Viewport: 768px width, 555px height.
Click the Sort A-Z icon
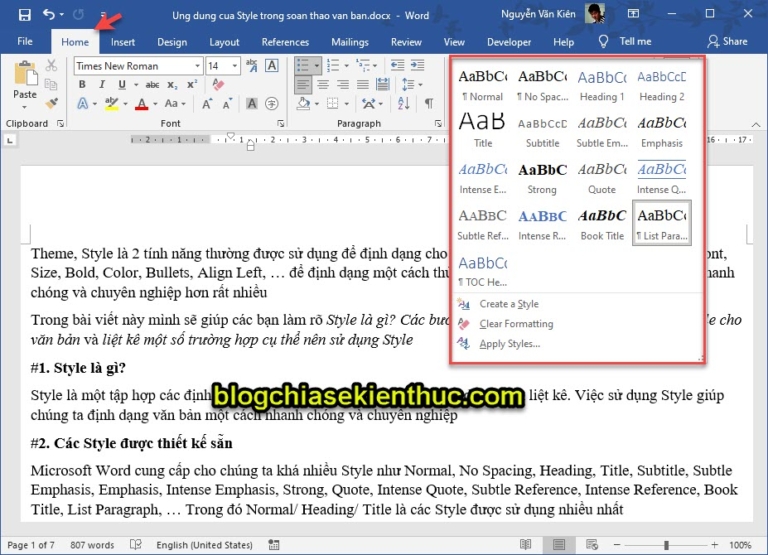404,103
